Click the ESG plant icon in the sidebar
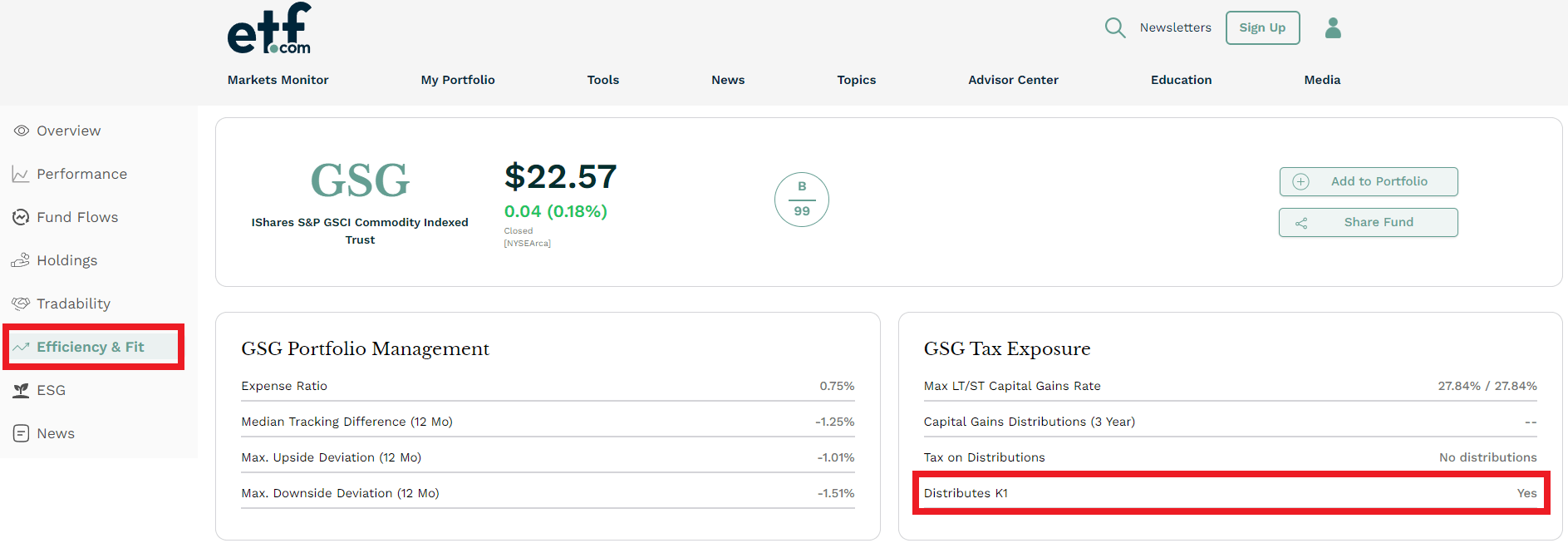 21,390
